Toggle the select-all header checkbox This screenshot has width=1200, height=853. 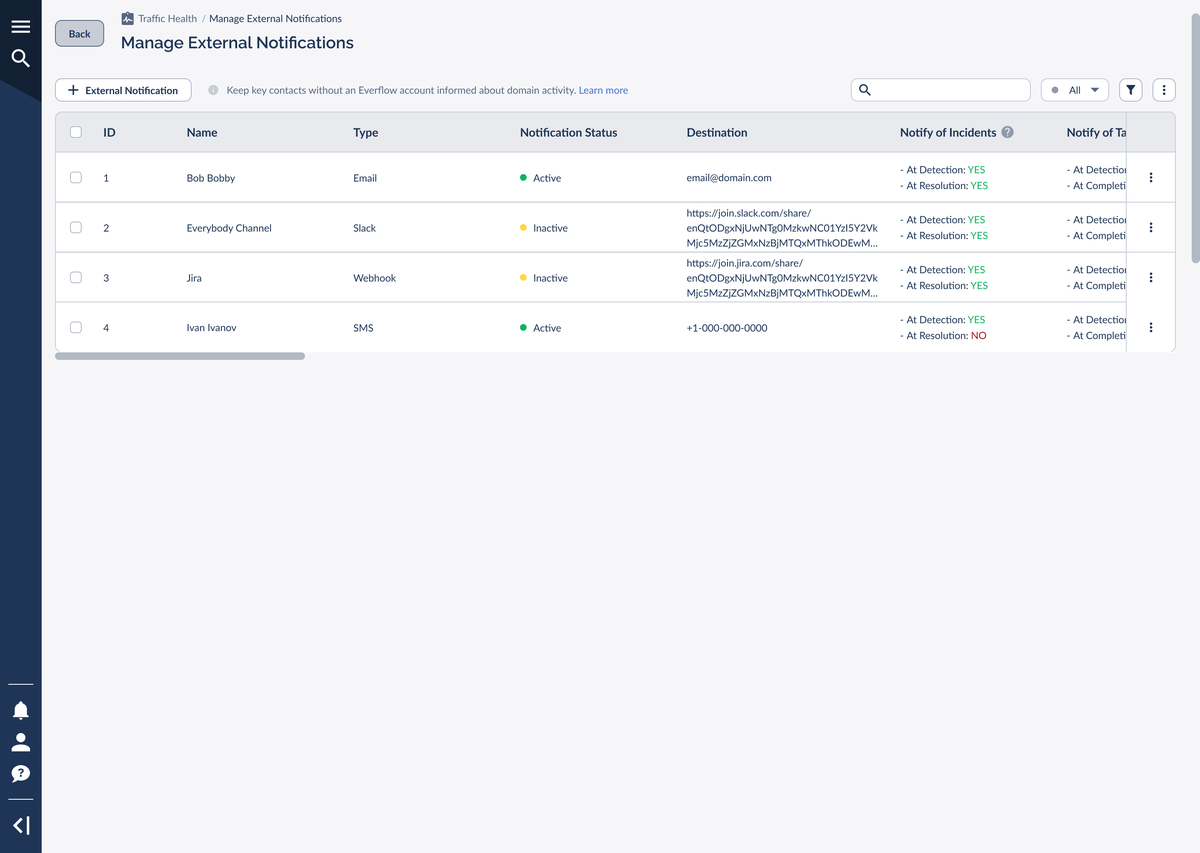point(76,132)
